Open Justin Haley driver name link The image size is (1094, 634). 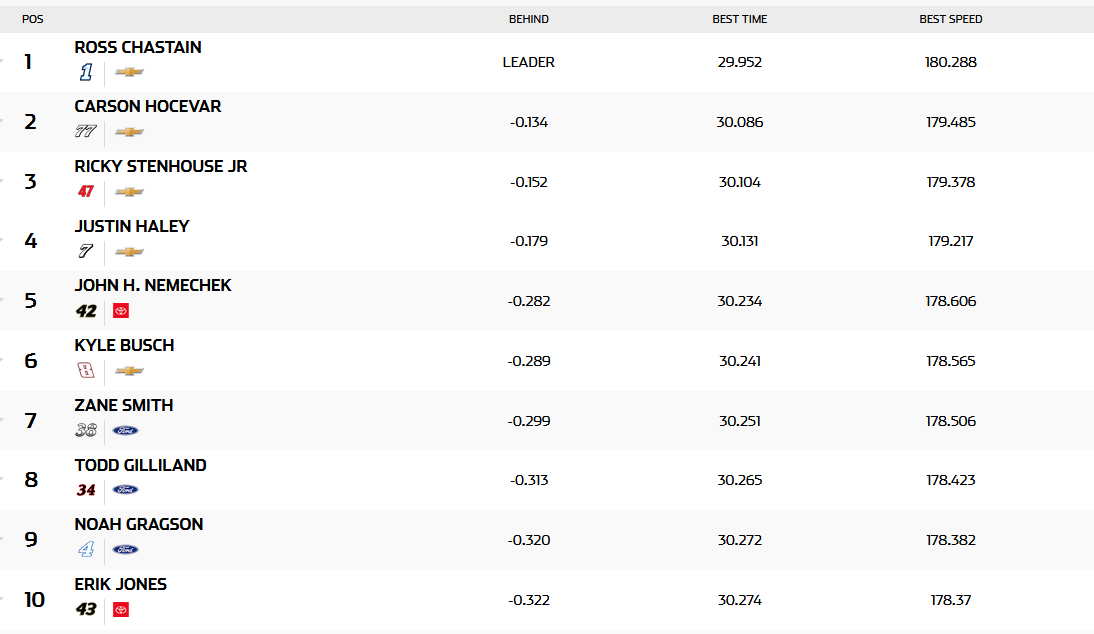132,226
